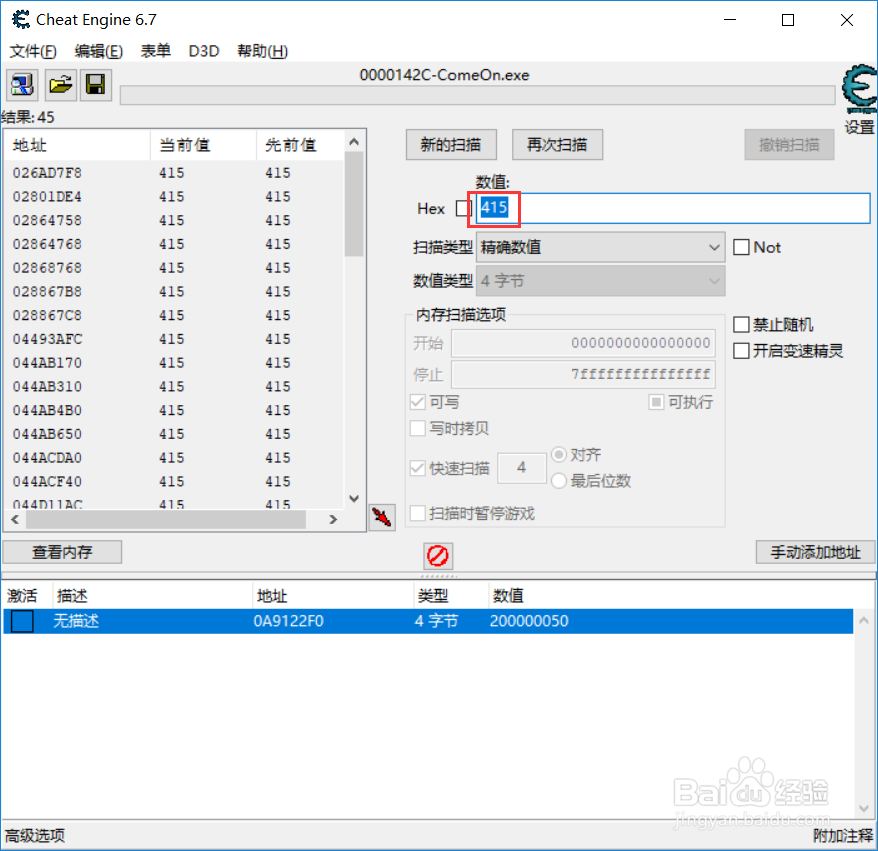The height and width of the screenshot is (851, 878).
Task: Open 高级选项 in status bar
Action: (x=35, y=836)
